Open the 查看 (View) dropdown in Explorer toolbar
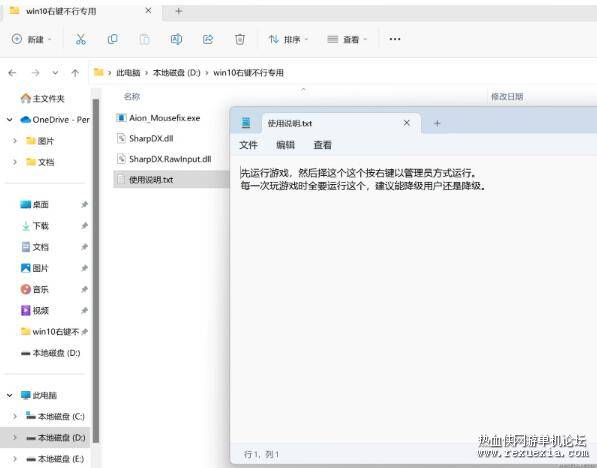 coord(347,39)
